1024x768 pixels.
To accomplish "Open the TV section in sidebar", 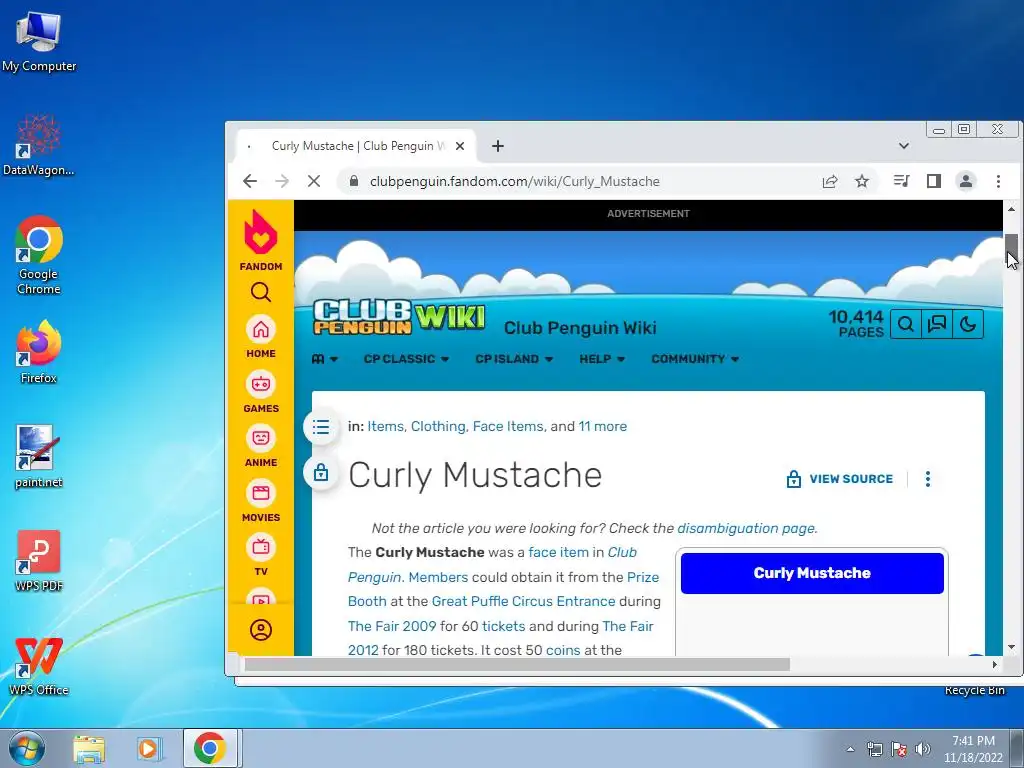I will coord(261,556).
